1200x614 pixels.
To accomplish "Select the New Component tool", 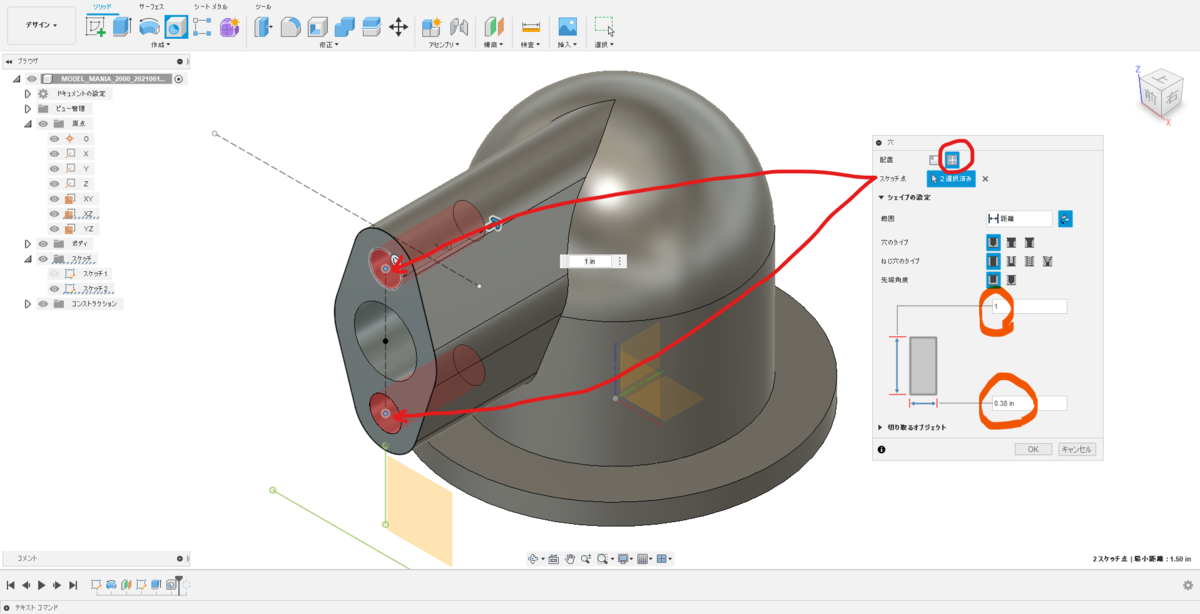I will (x=432, y=27).
